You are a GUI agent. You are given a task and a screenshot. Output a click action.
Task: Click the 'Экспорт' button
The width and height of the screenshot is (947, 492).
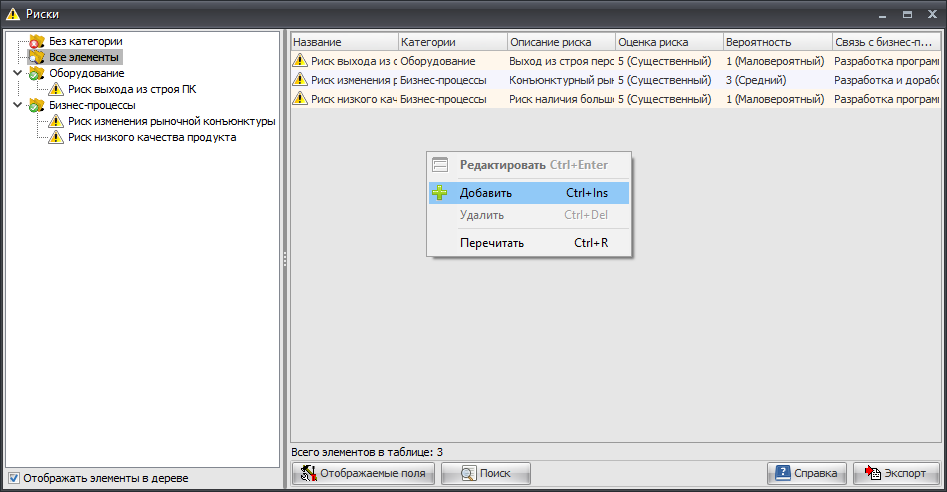coord(896,474)
